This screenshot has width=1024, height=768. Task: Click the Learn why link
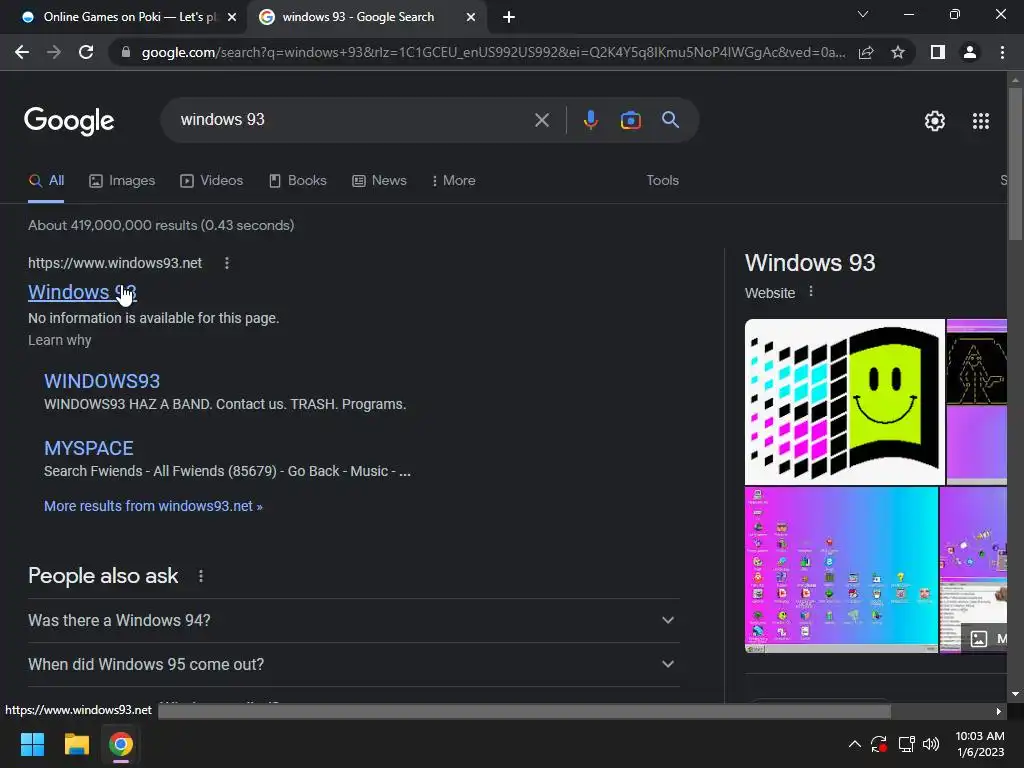click(x=59, y=340)
